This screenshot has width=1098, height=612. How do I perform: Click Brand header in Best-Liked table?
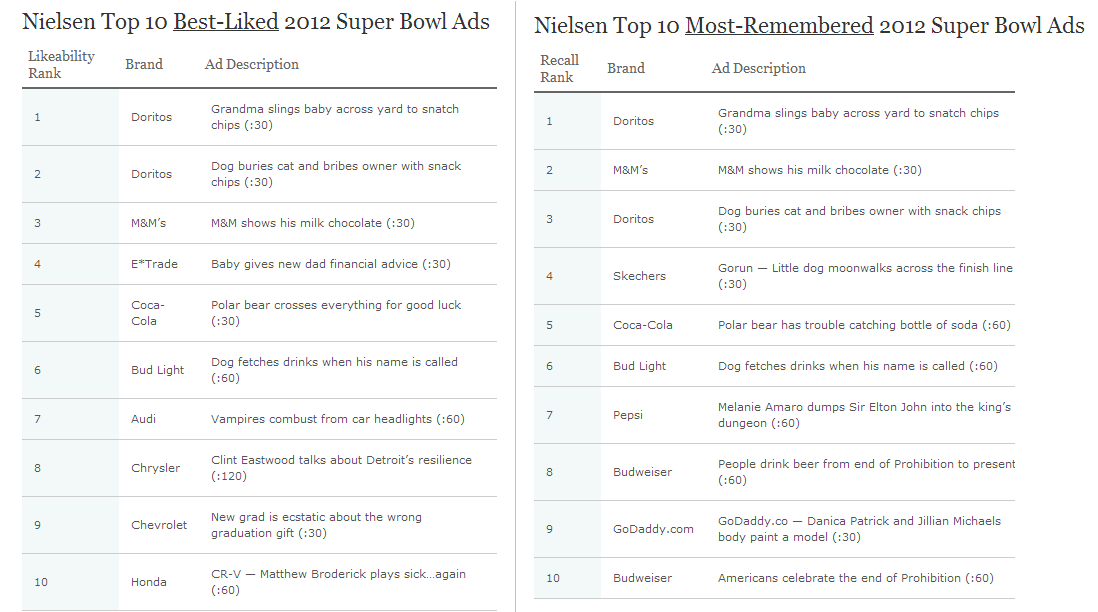pyautogui.click(x=144, y=64)
